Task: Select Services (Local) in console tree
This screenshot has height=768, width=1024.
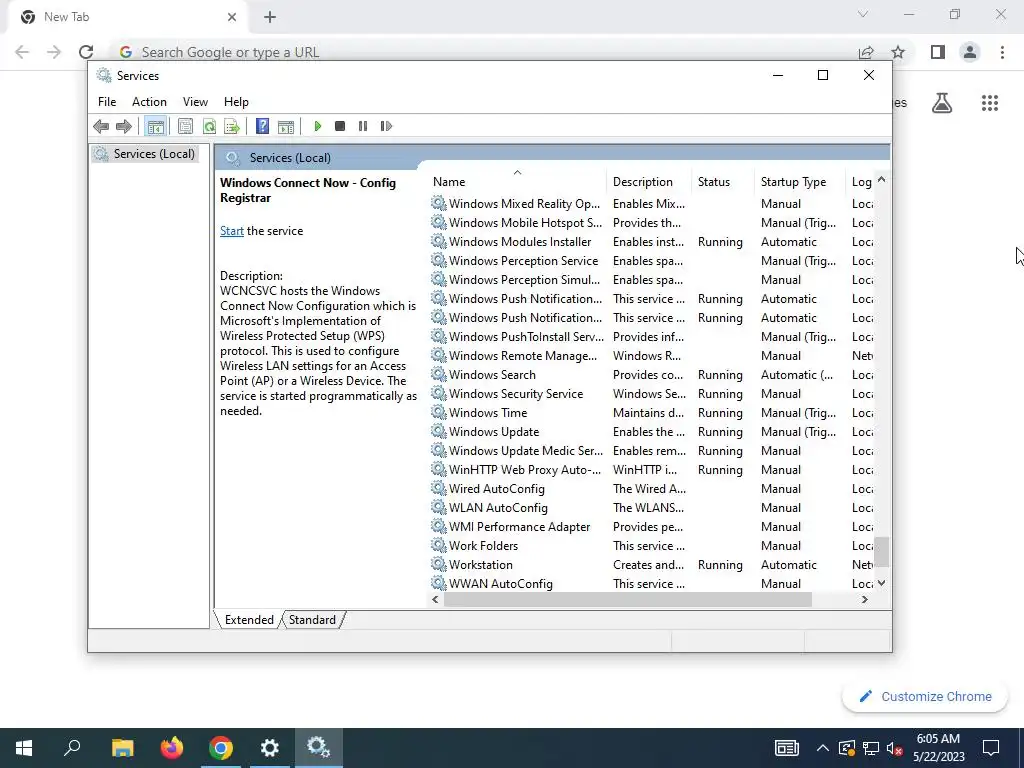Action: tap(145, 154)
